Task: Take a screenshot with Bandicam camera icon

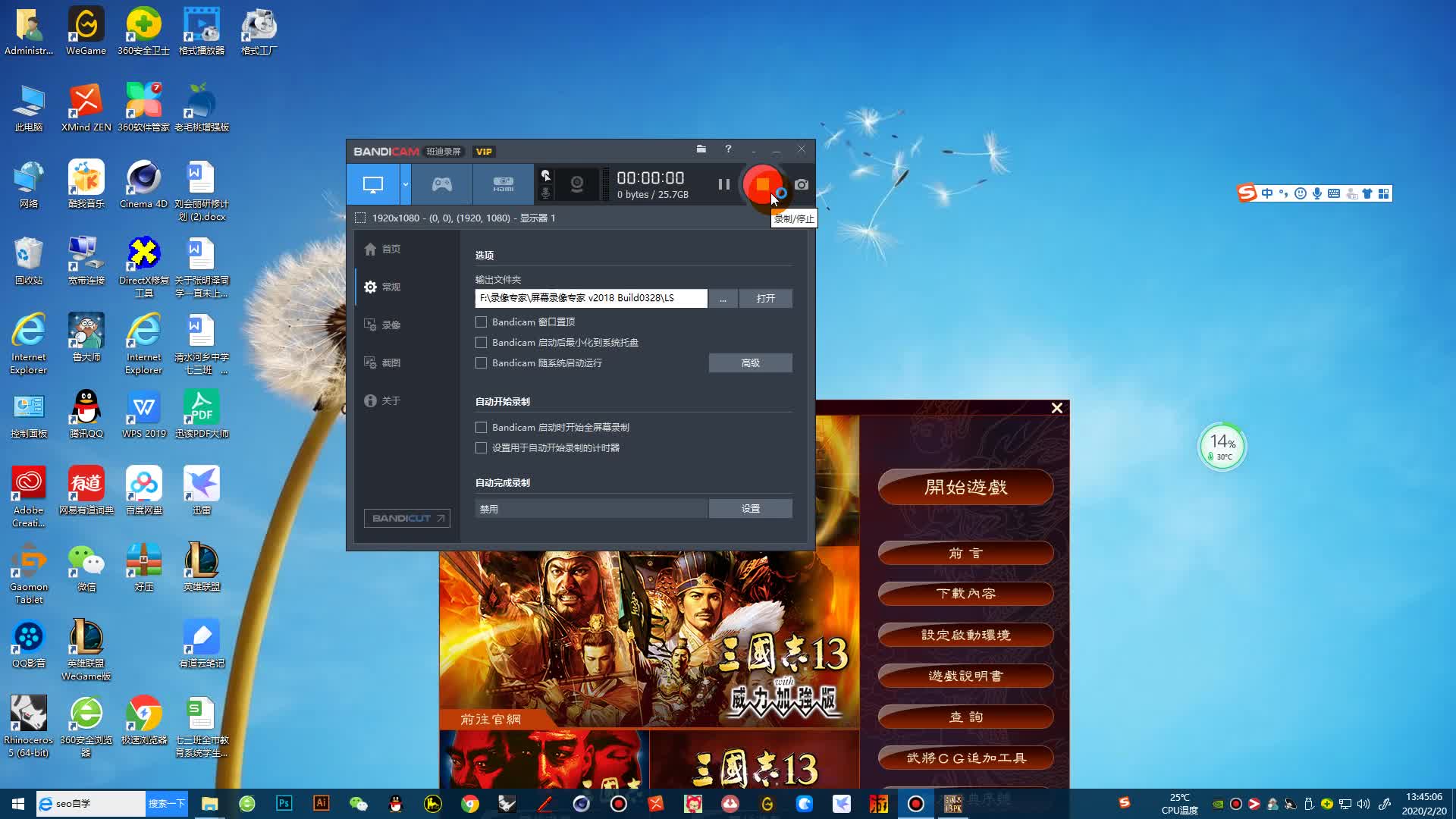Action: coord(802,184)
